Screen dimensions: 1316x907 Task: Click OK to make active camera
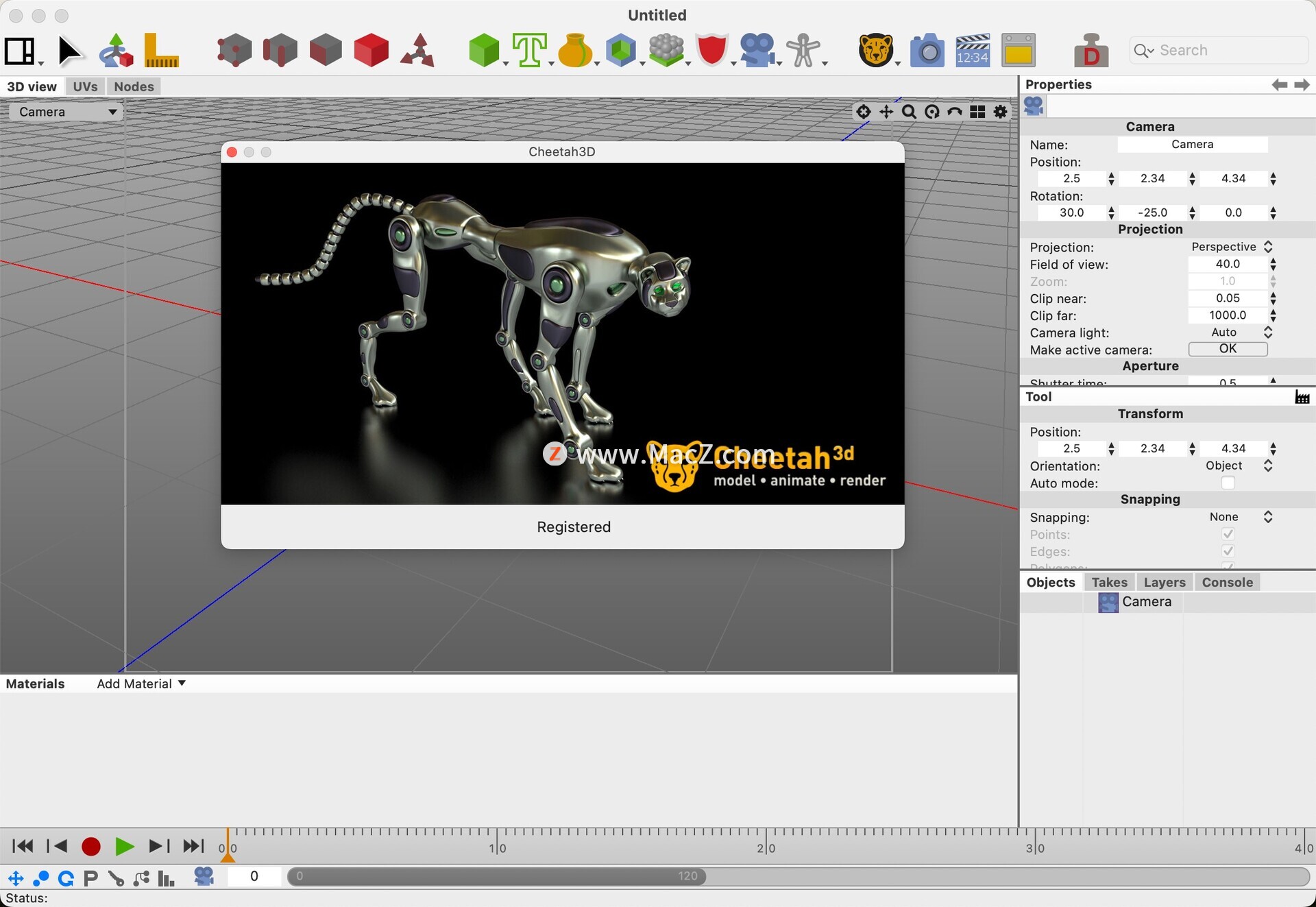pos(1228,349)
